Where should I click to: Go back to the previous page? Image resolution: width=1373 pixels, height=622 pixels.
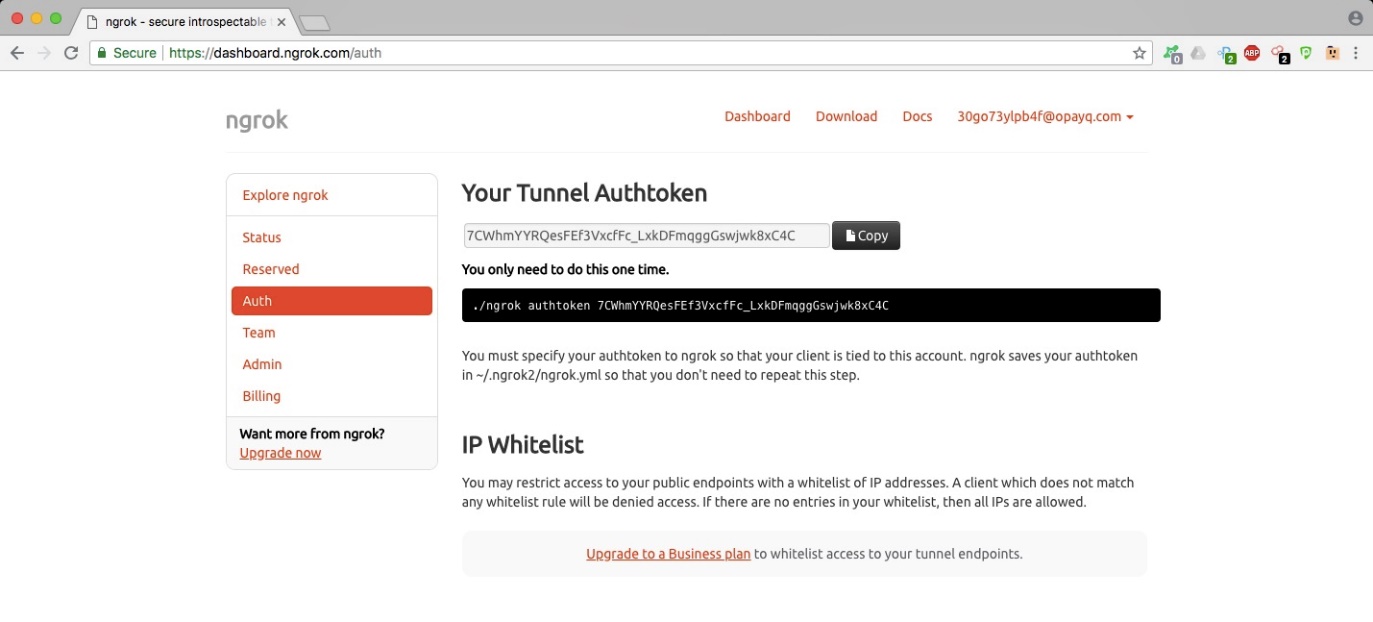click(17, 53)
